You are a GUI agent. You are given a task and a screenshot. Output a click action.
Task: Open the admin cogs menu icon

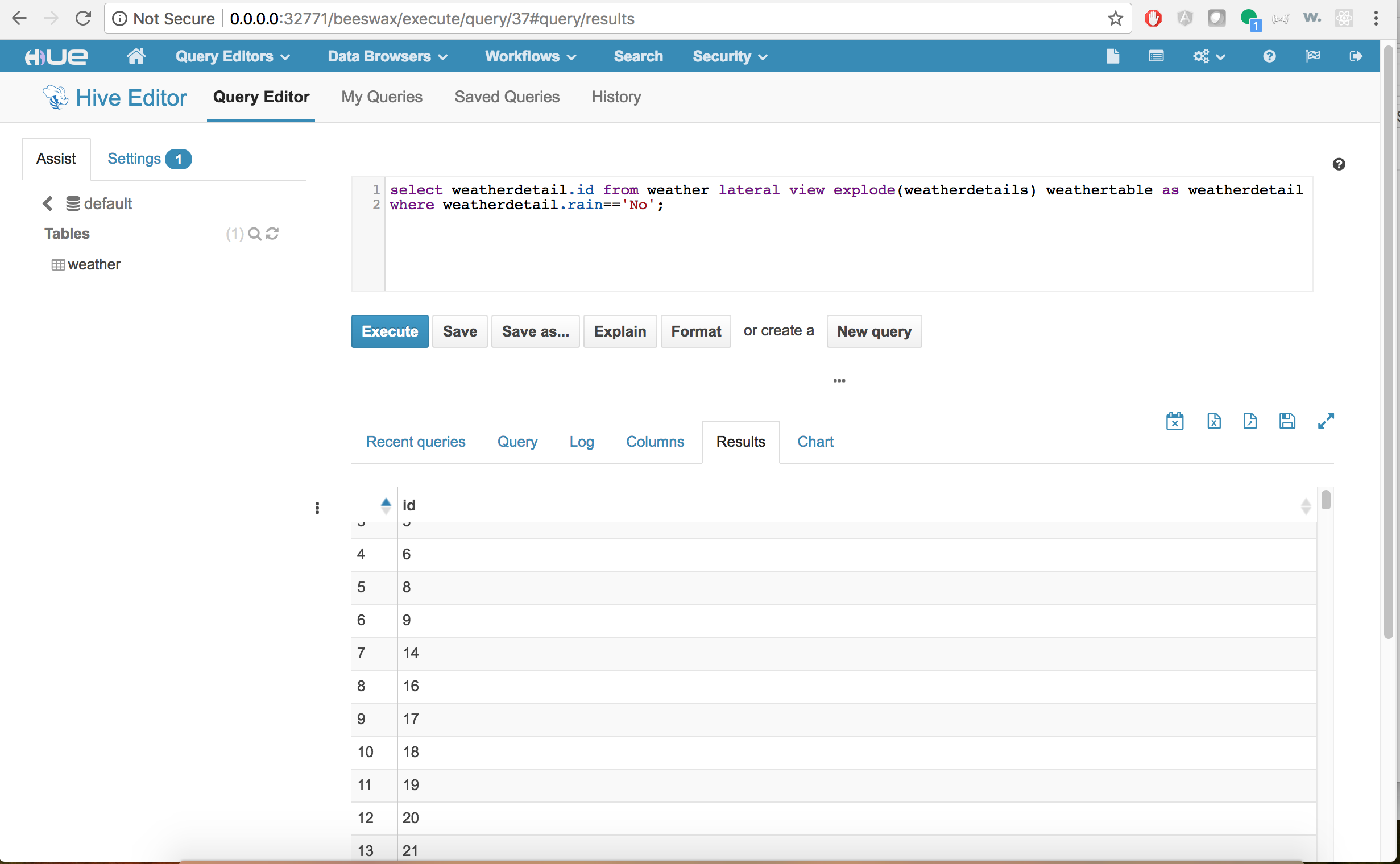[x=1208, y=56]
